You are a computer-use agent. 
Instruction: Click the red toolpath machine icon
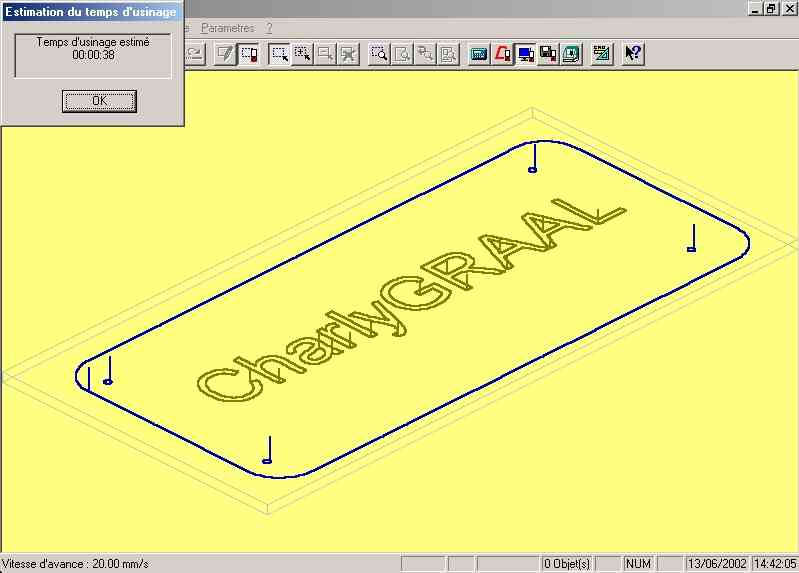(x=502, y=54)
